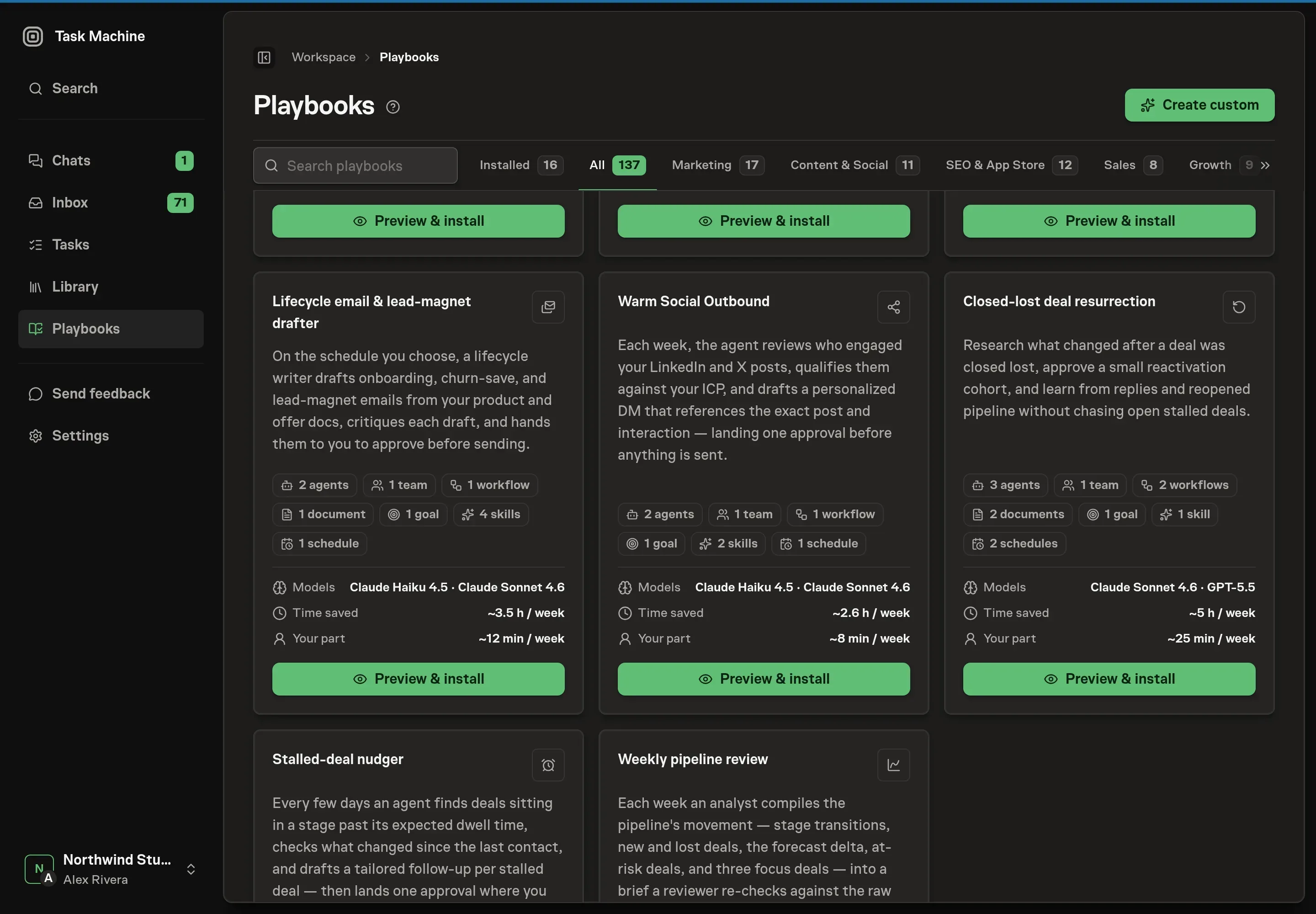Screen dimensions: 1316x914
Task: Click the Stalled-deal nudger title
Action: coord(338,760)
